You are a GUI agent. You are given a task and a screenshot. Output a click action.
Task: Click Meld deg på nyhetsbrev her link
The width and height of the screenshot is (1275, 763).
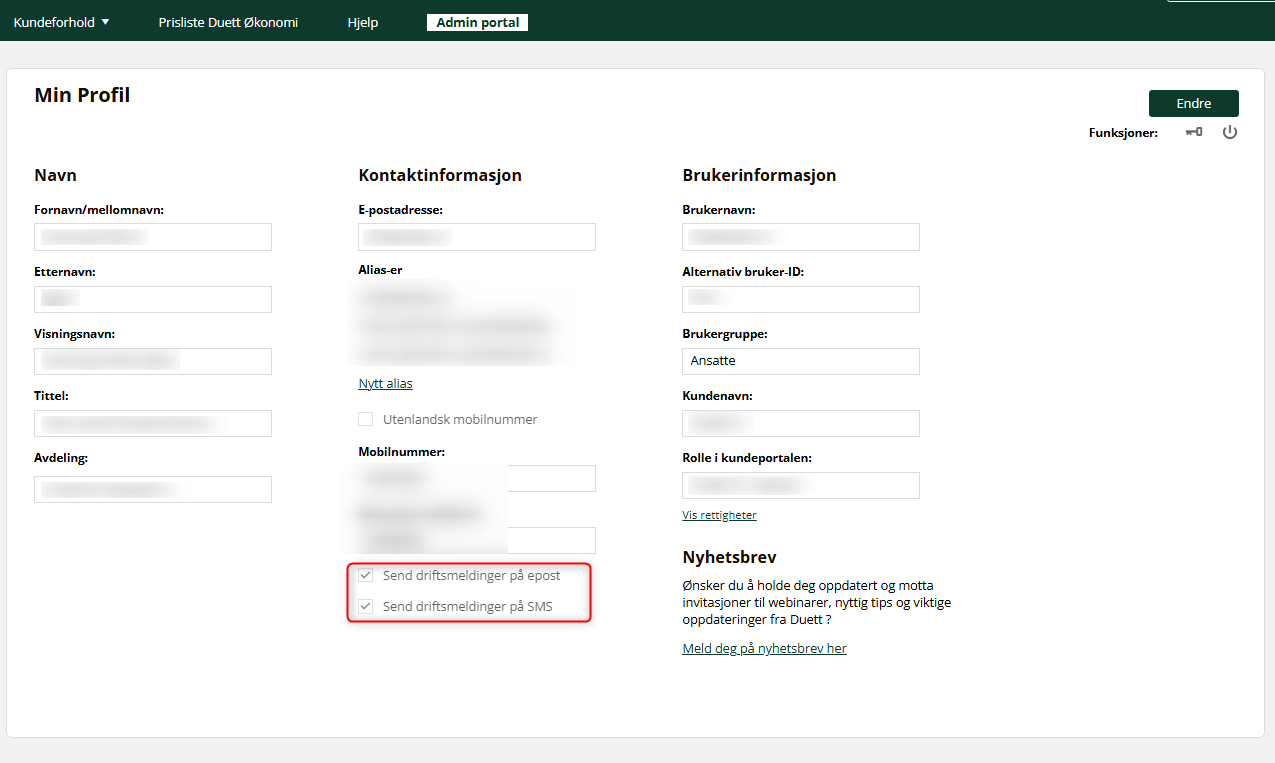[764, 648]
